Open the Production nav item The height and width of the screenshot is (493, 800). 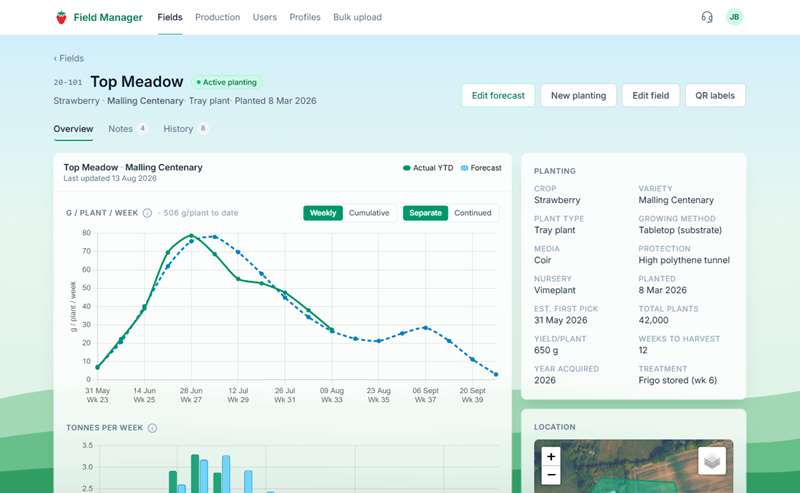(x=217, y=17)
